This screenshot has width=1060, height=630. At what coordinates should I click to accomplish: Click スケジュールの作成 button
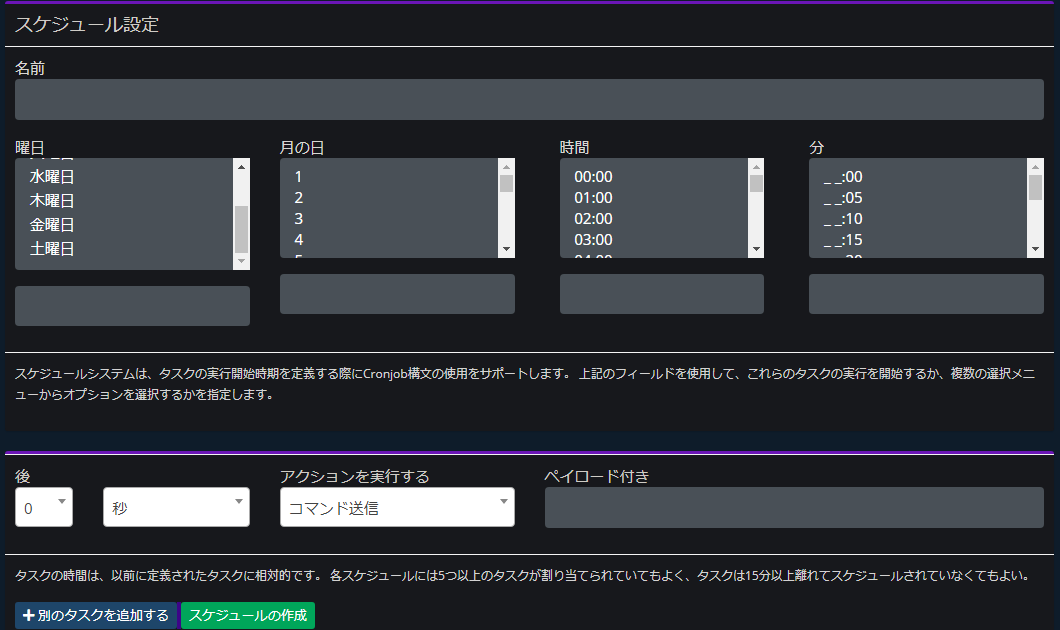click(248, 615)
